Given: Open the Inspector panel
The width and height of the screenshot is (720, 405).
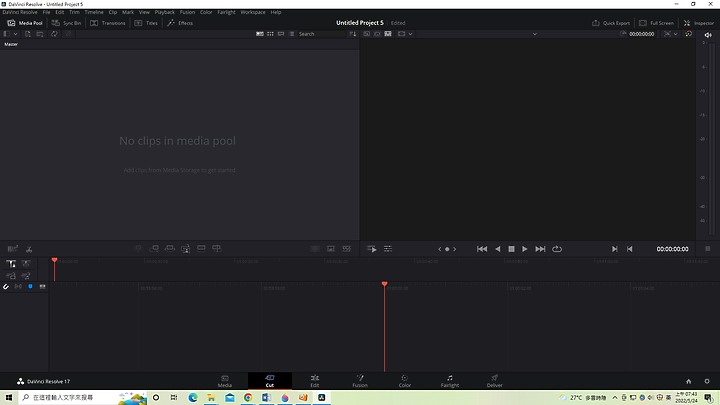Looking at the screenshot, I should 698,23.
